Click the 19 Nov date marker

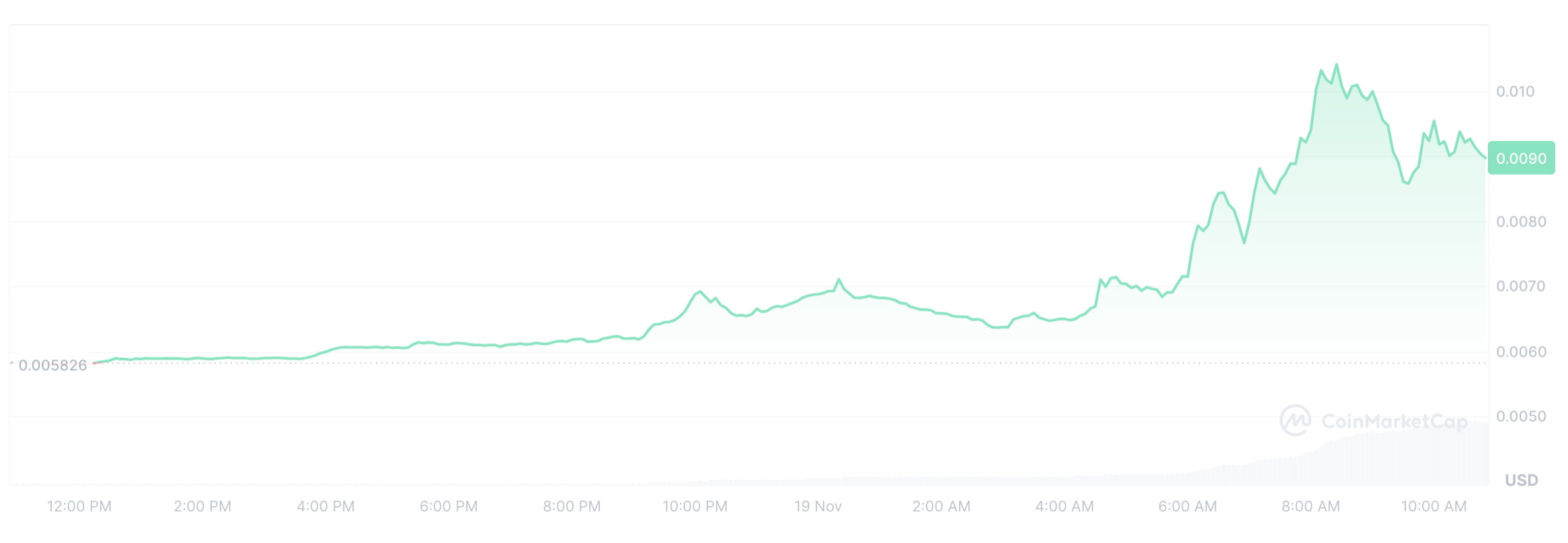pyautogui.click(x=818, y=507)
